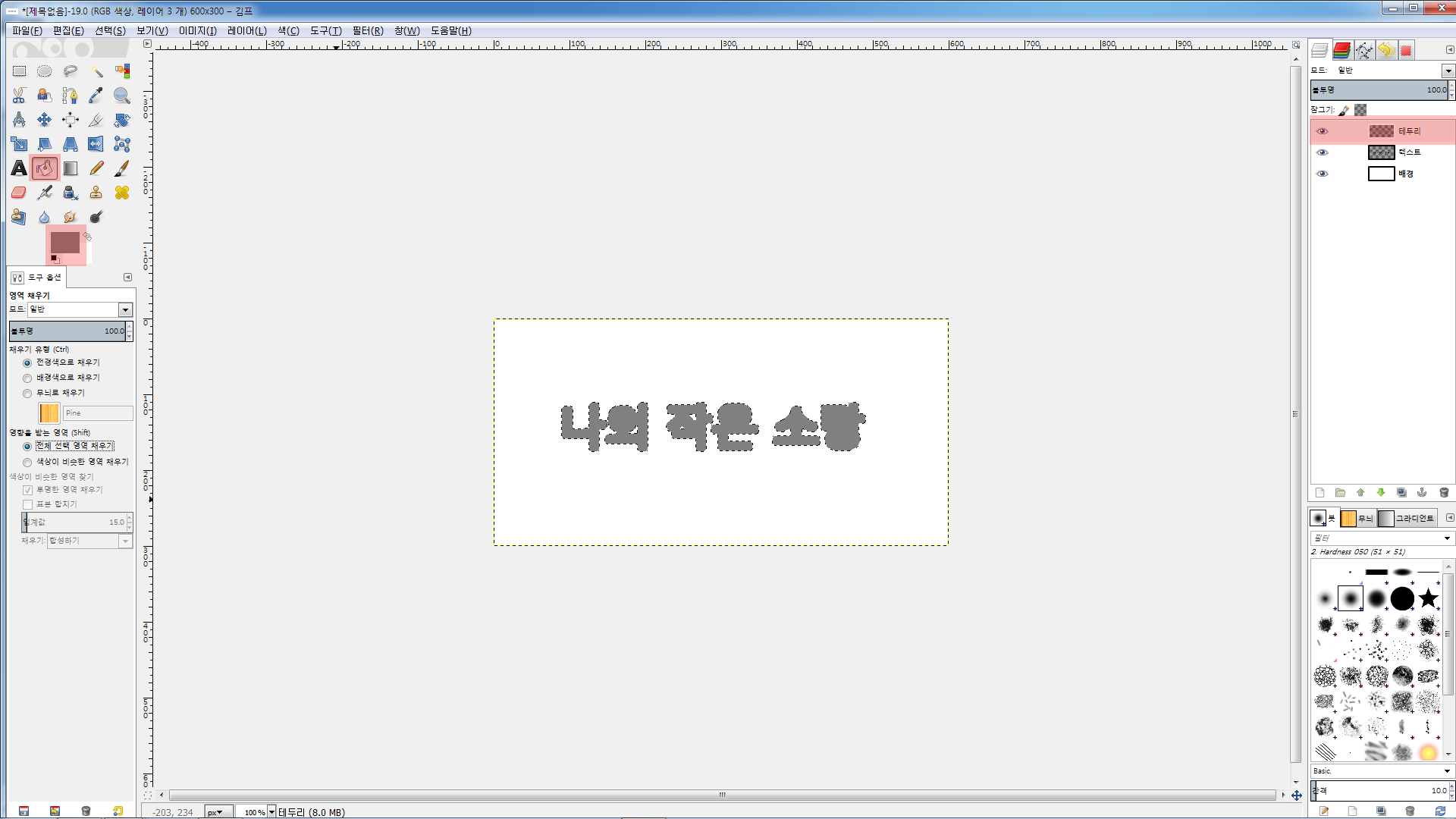Click the foreground color swatch

[65, 243]
